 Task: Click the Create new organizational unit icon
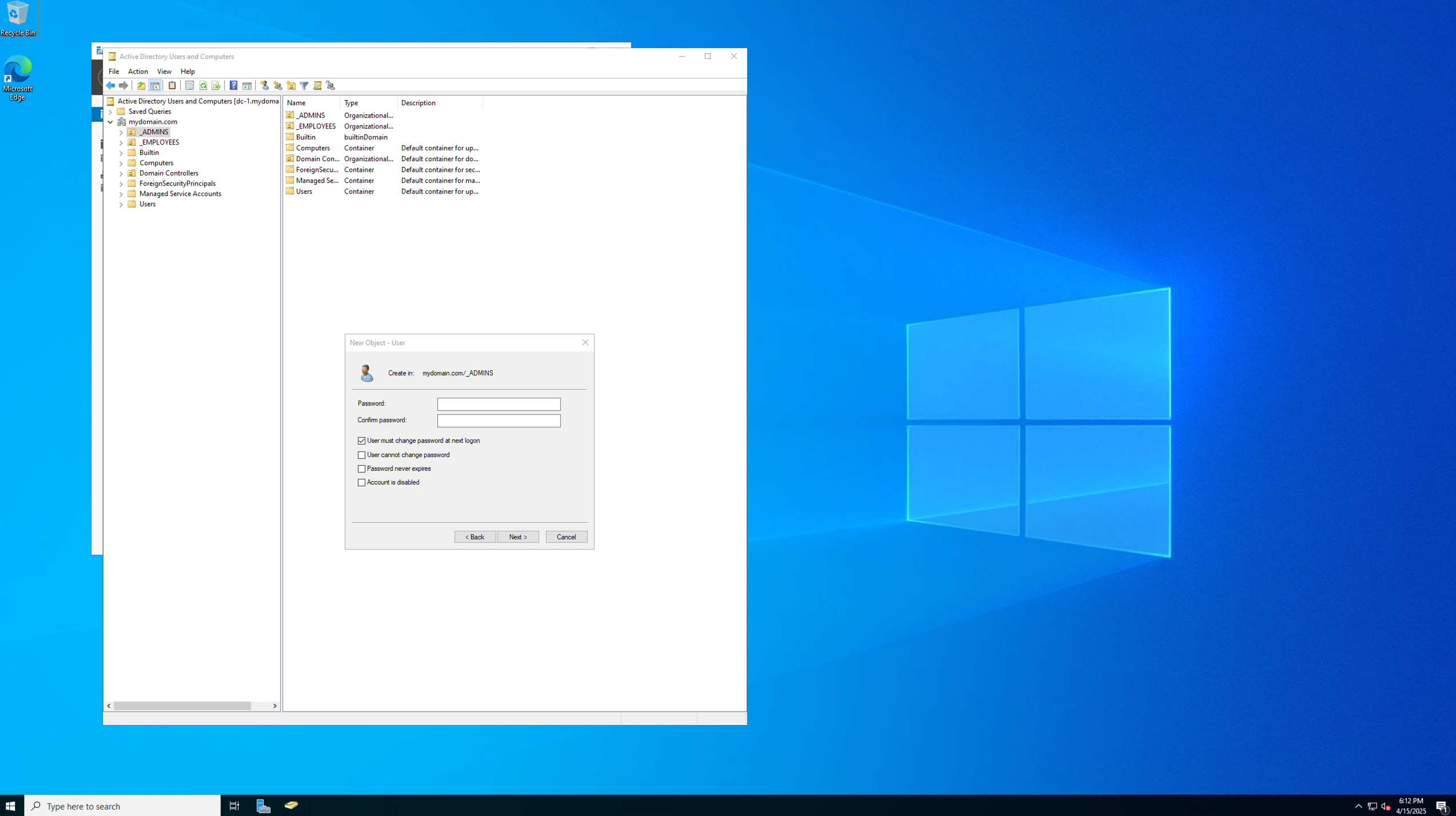coord(291,86)
